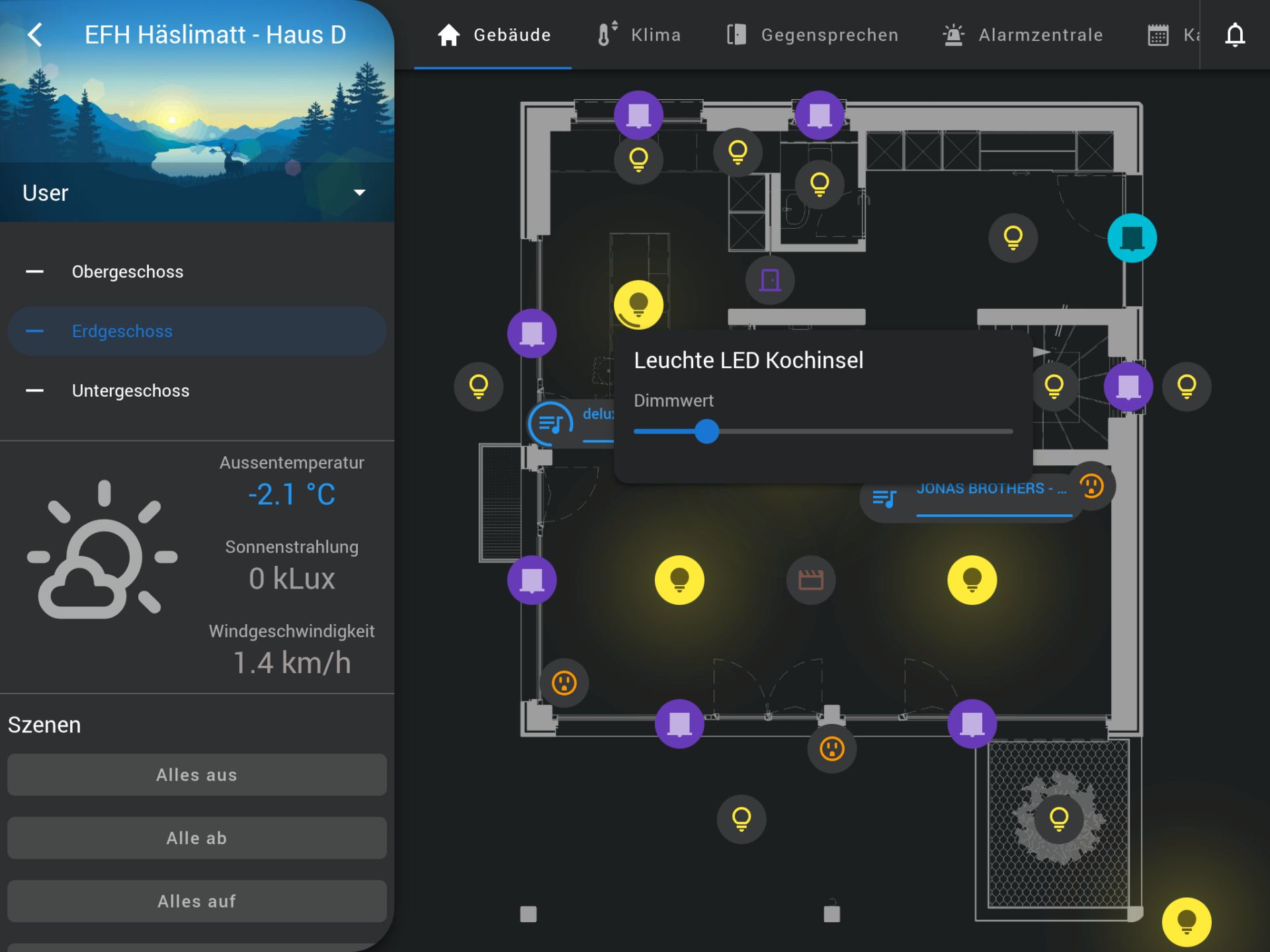Toggle the lit Kochinsel lamp icon
Viewport: 1270px width, 952px height.
(638, 305)
